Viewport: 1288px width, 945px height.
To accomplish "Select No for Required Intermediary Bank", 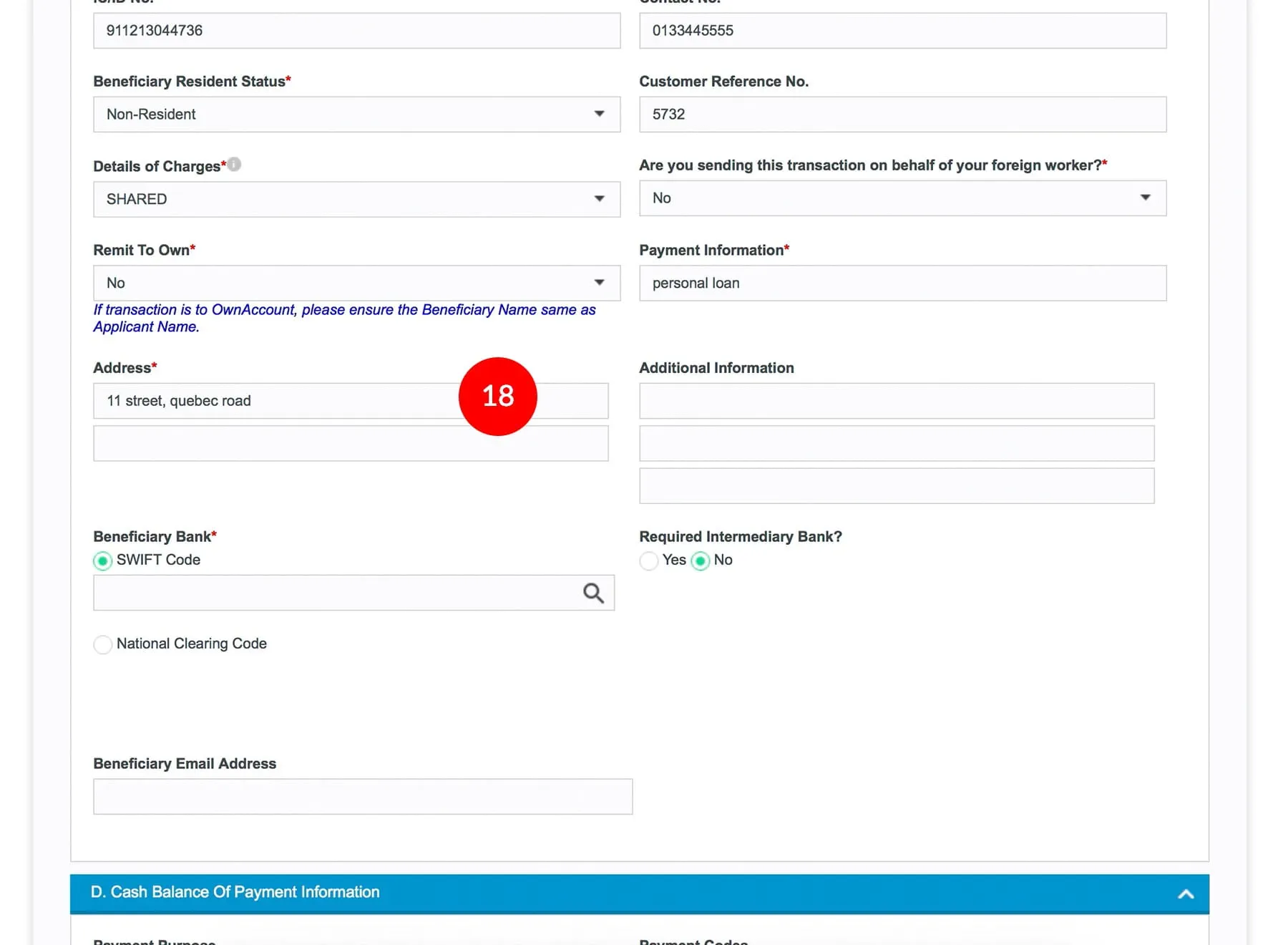I will [x=701, y=561].
